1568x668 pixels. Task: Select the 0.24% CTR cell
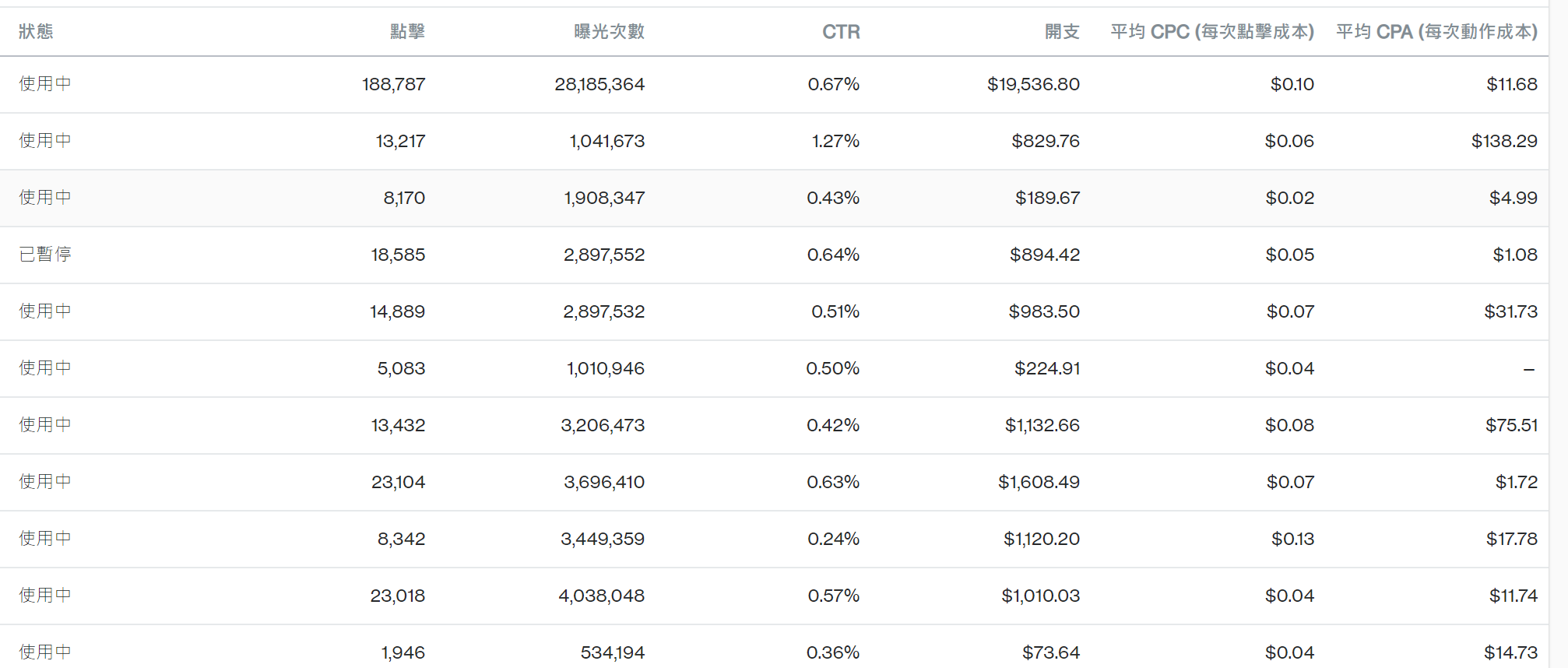click(x=833, y=539)
